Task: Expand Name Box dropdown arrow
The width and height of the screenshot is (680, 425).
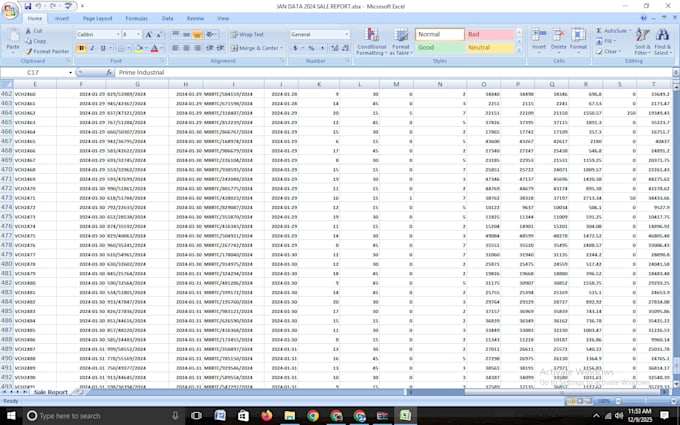Action: click(x=70, y=72)
